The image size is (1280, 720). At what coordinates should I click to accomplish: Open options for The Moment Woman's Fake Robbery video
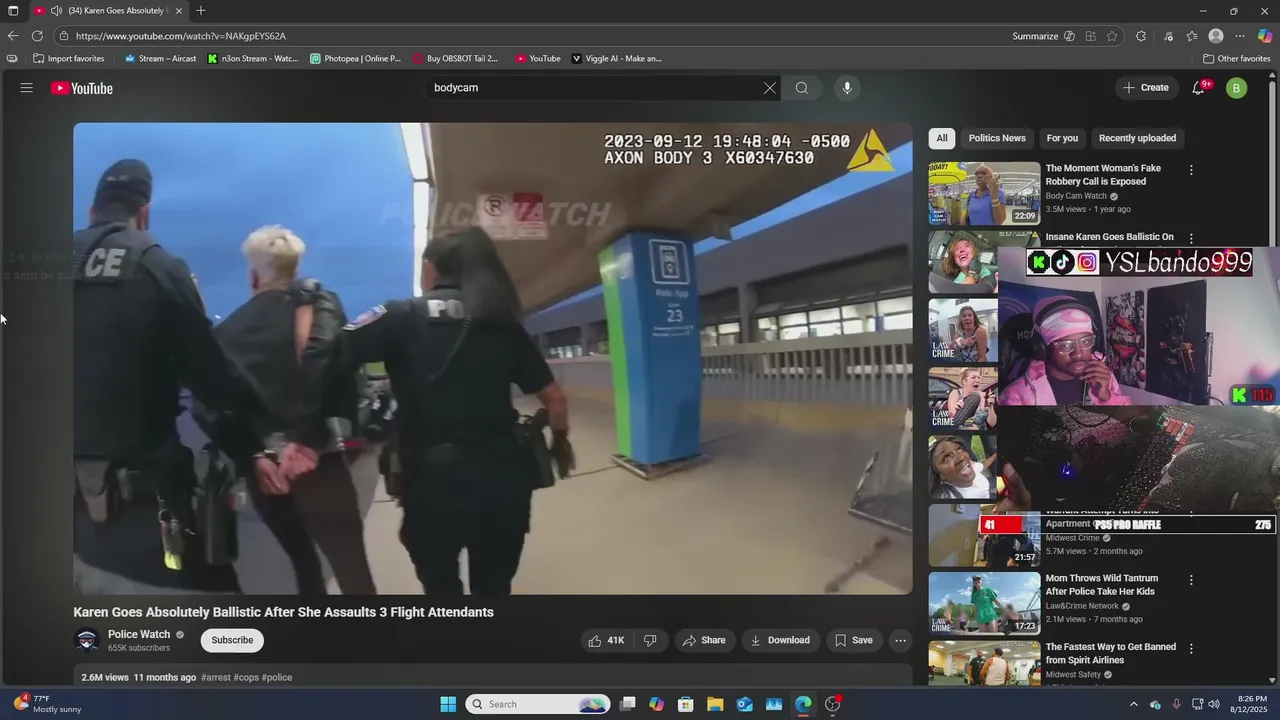[1191, 170]
